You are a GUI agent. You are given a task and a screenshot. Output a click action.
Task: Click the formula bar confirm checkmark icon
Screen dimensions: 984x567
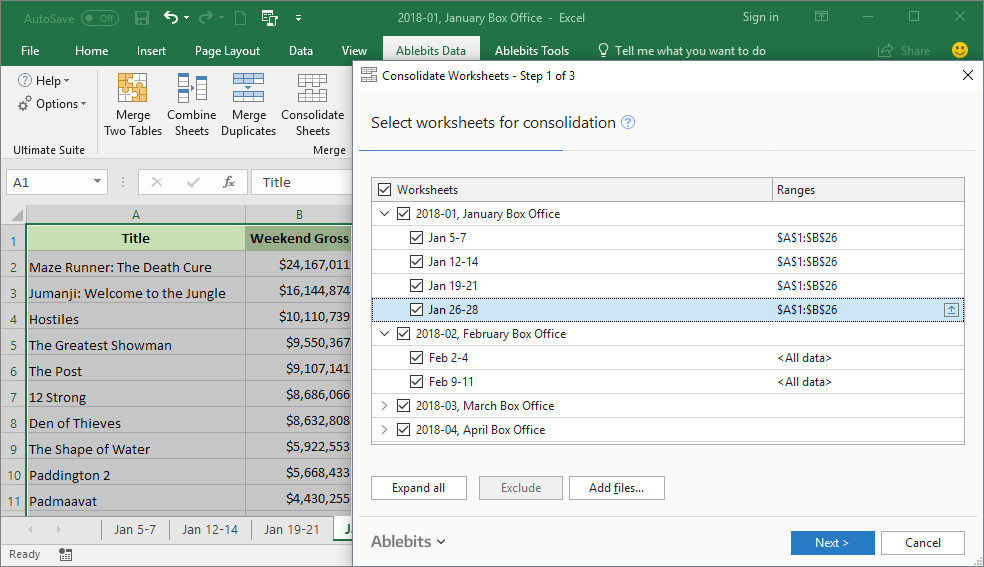coord(193,183)
